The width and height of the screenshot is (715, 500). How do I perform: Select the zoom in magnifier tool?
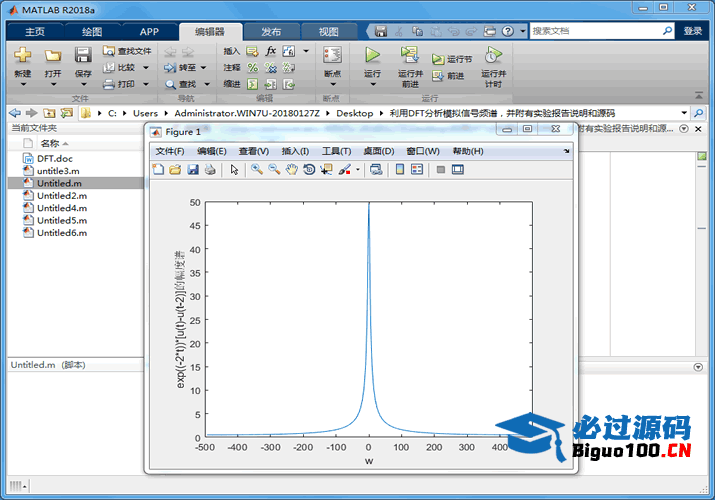point(257,170)
